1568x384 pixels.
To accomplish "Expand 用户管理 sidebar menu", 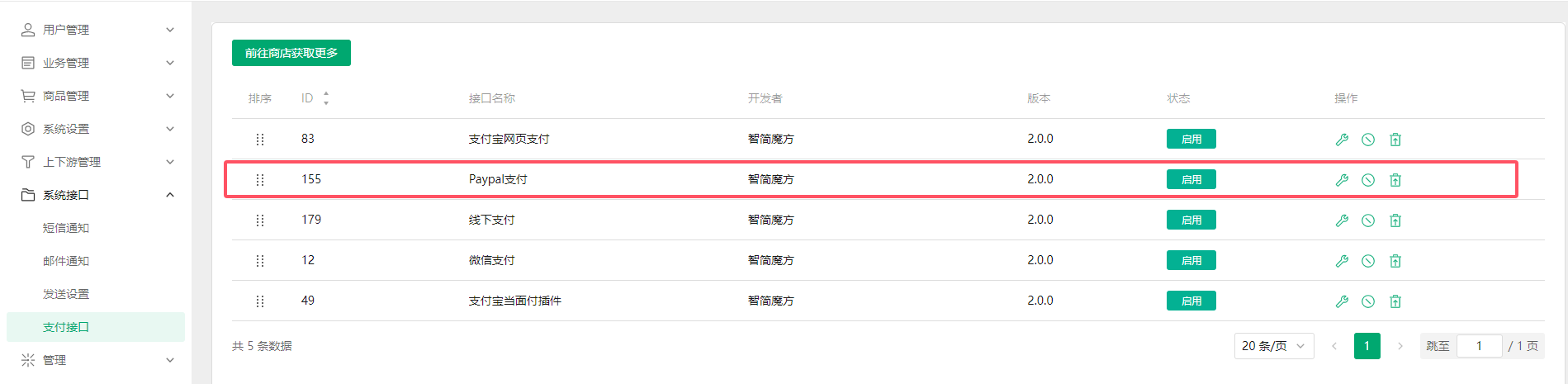I will [96, 30].
